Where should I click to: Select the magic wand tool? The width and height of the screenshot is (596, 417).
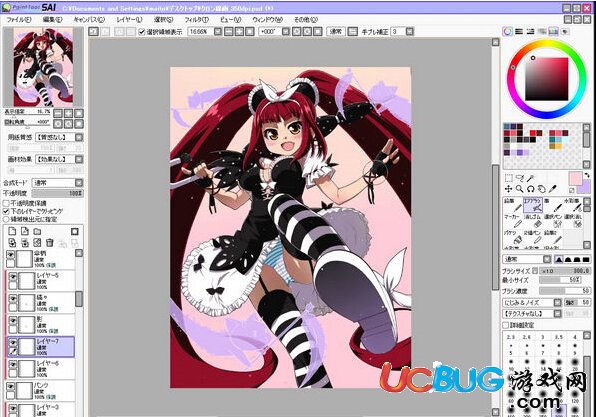pos(530,178)
